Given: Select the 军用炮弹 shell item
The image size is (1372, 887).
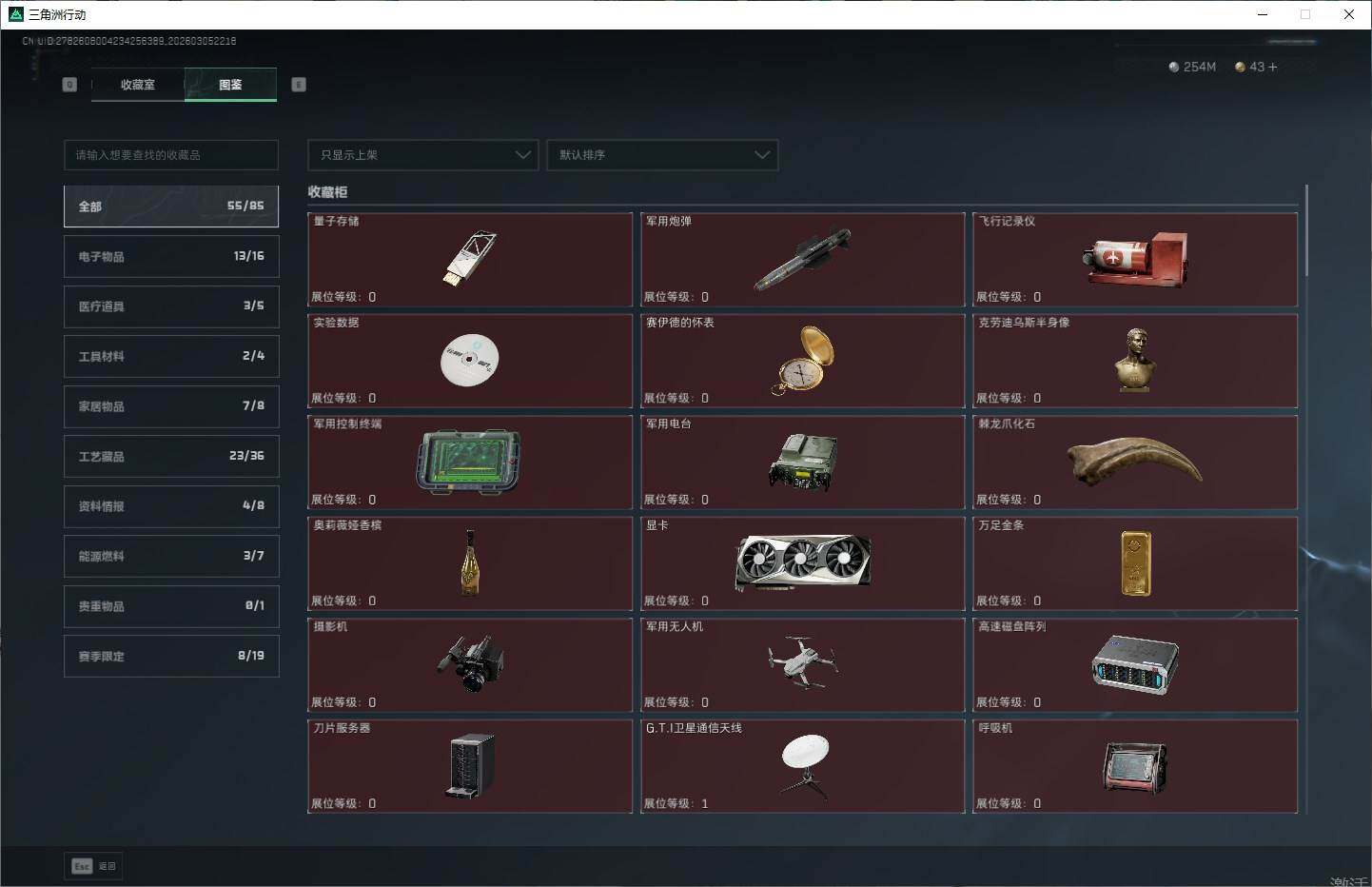Looking at the screenshot, I should [x=802, y=259].
